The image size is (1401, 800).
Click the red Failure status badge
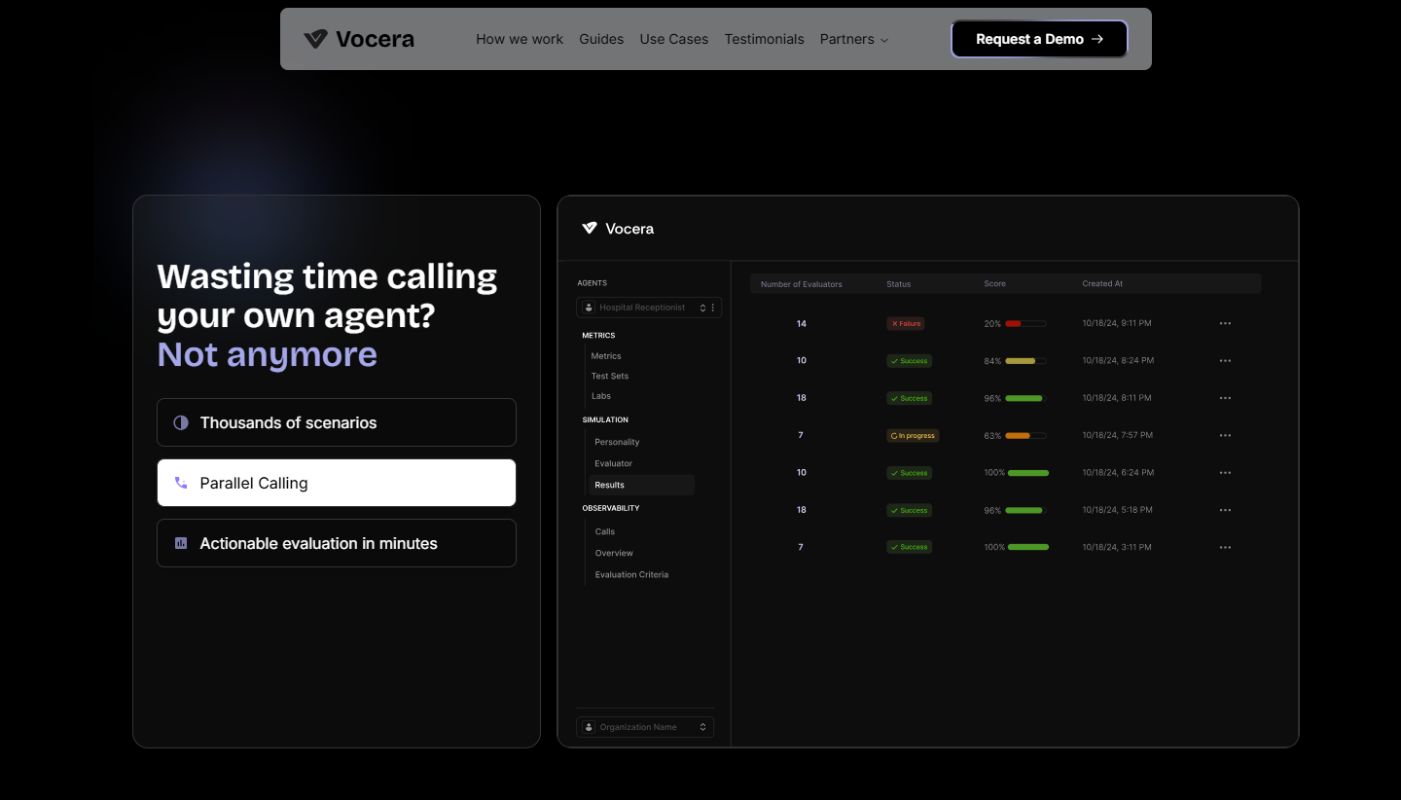click(906, 324)
